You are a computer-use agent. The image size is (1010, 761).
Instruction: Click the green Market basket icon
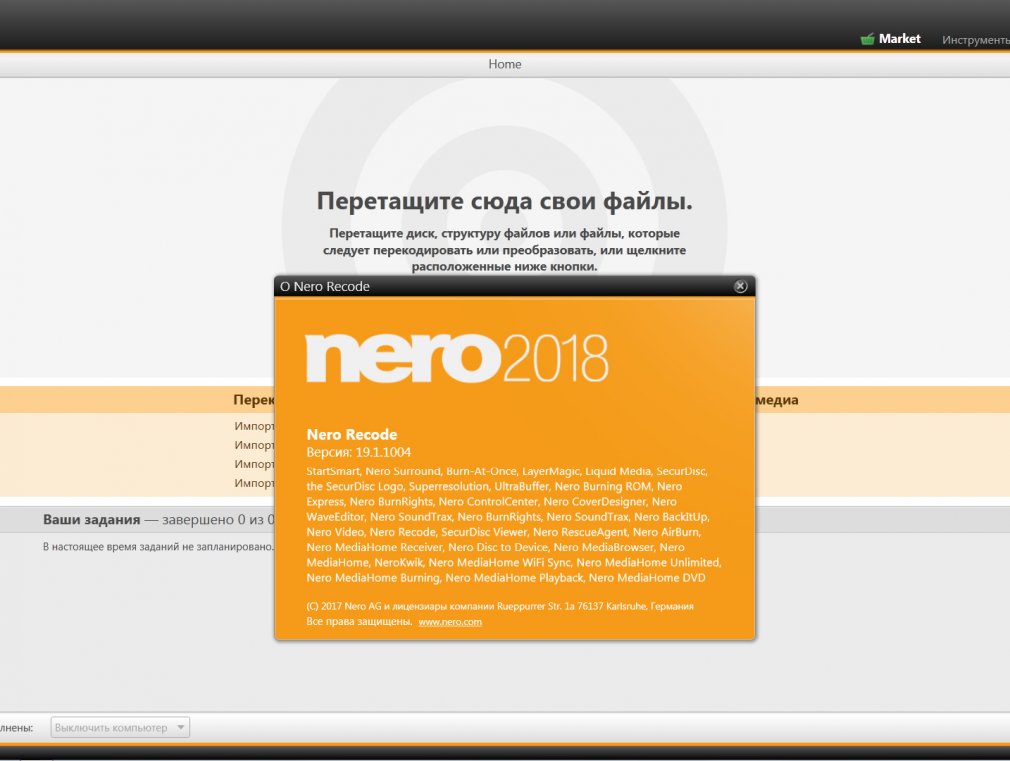pyautogui.click(x=867, y=39)
